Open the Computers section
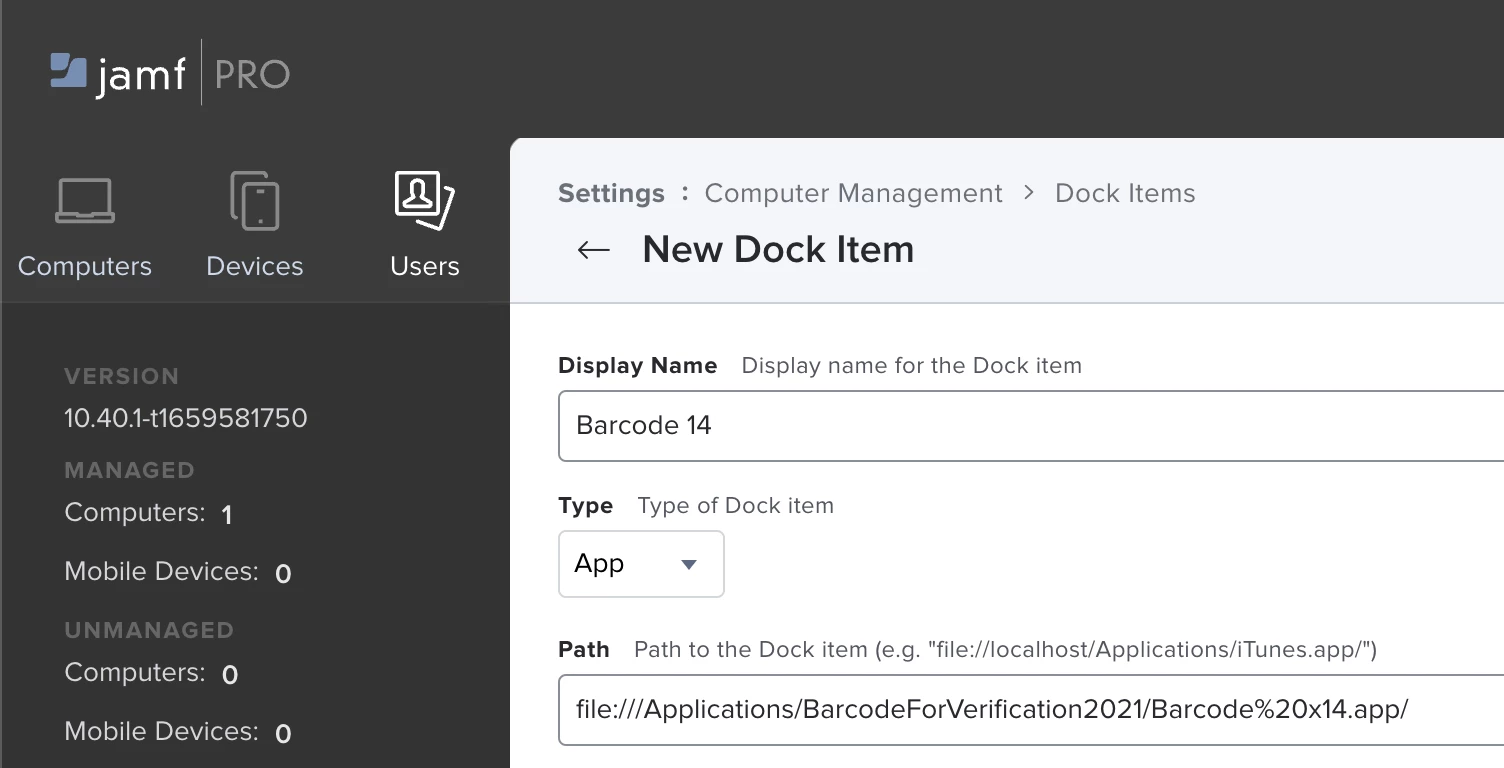The width and height of the screenshot is (1504, 768). tap(85, 226)
